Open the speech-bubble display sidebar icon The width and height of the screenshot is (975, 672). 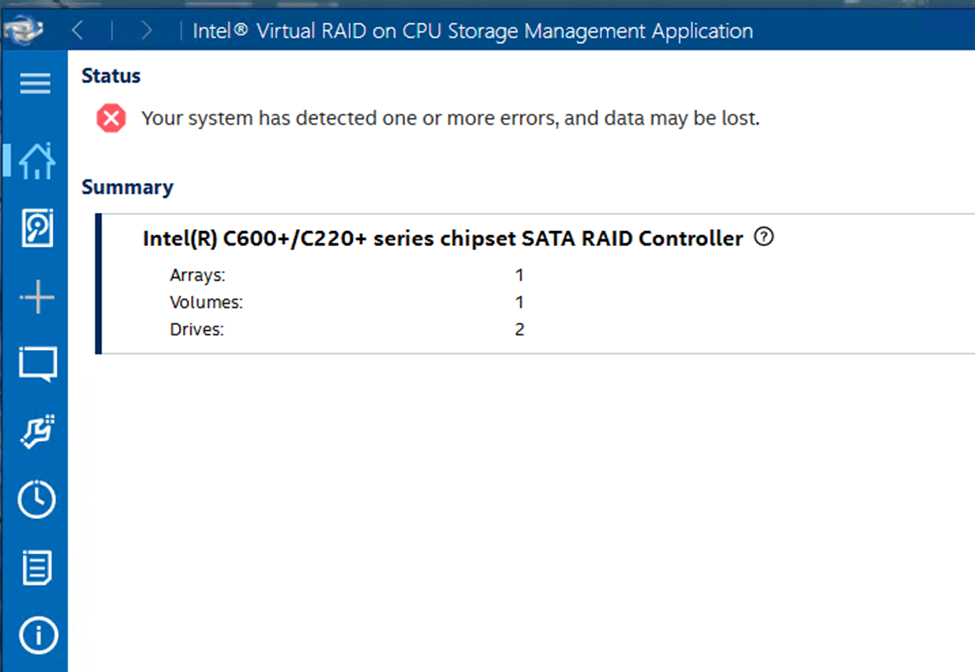pos(37,364)
